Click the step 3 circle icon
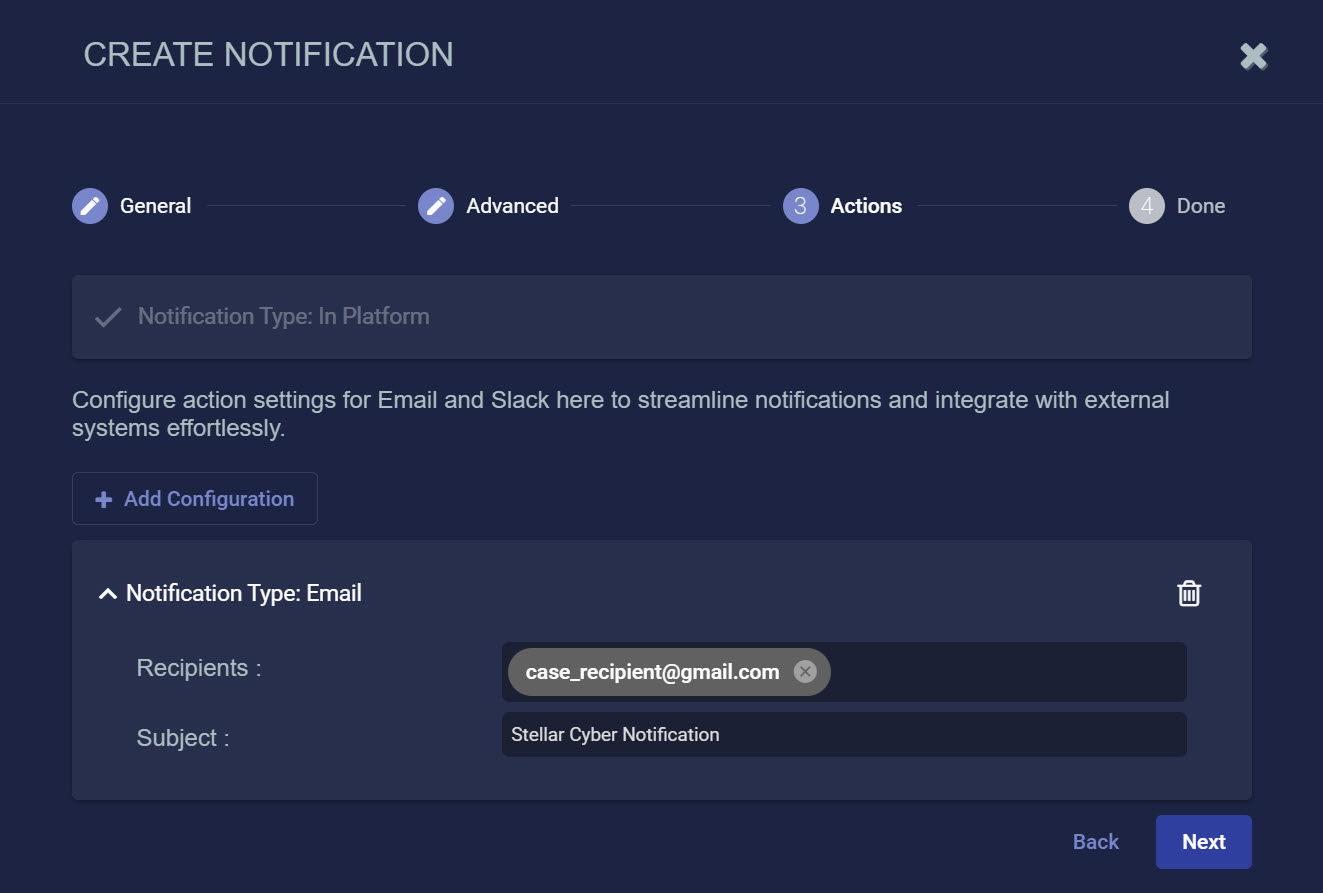 click(x=800, y=206)
